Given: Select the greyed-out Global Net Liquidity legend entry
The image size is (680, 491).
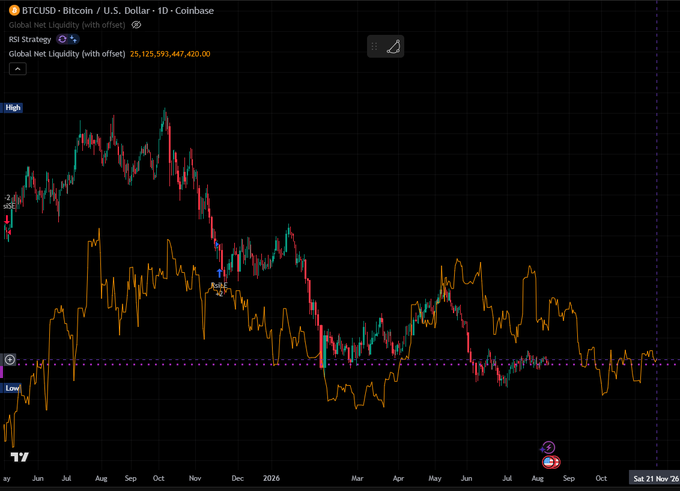Looking at the screenshot, I should pos(67,25).
